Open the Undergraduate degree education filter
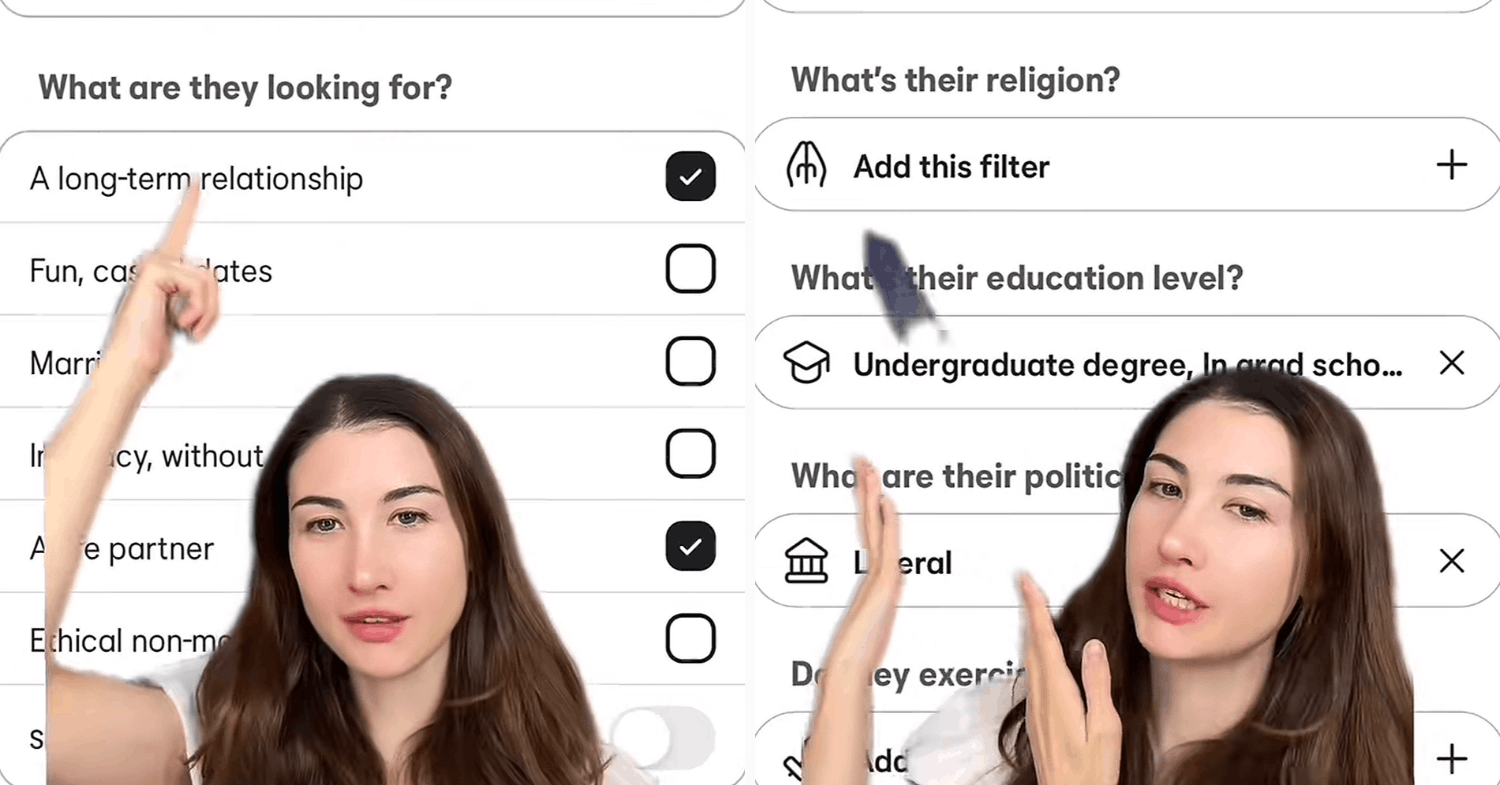 (1126, 363)
